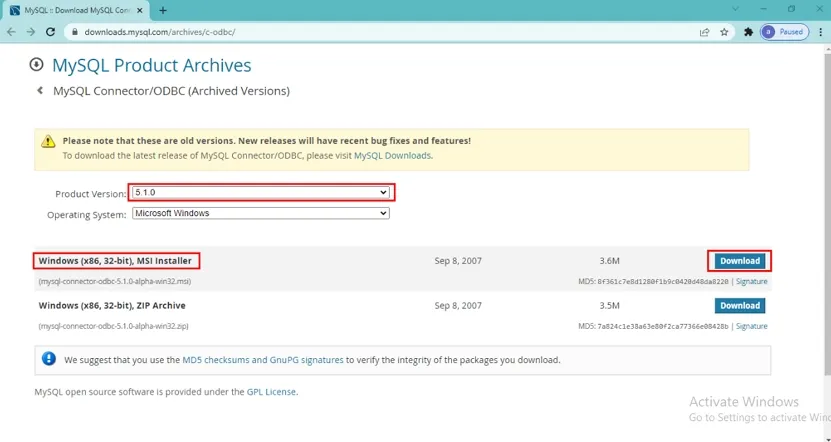Click the browser Forward arrow
The height and width of the screenshot is (442, 831).
[31, 32]
